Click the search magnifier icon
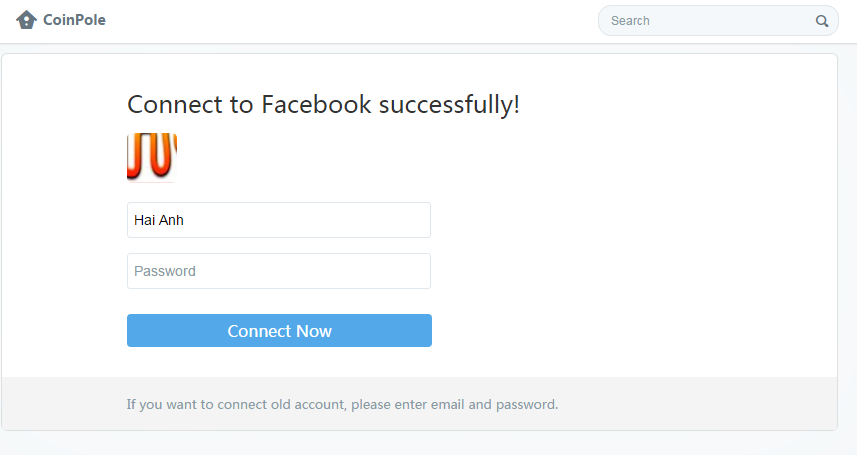The image size is (857, 455). point(822,21)
